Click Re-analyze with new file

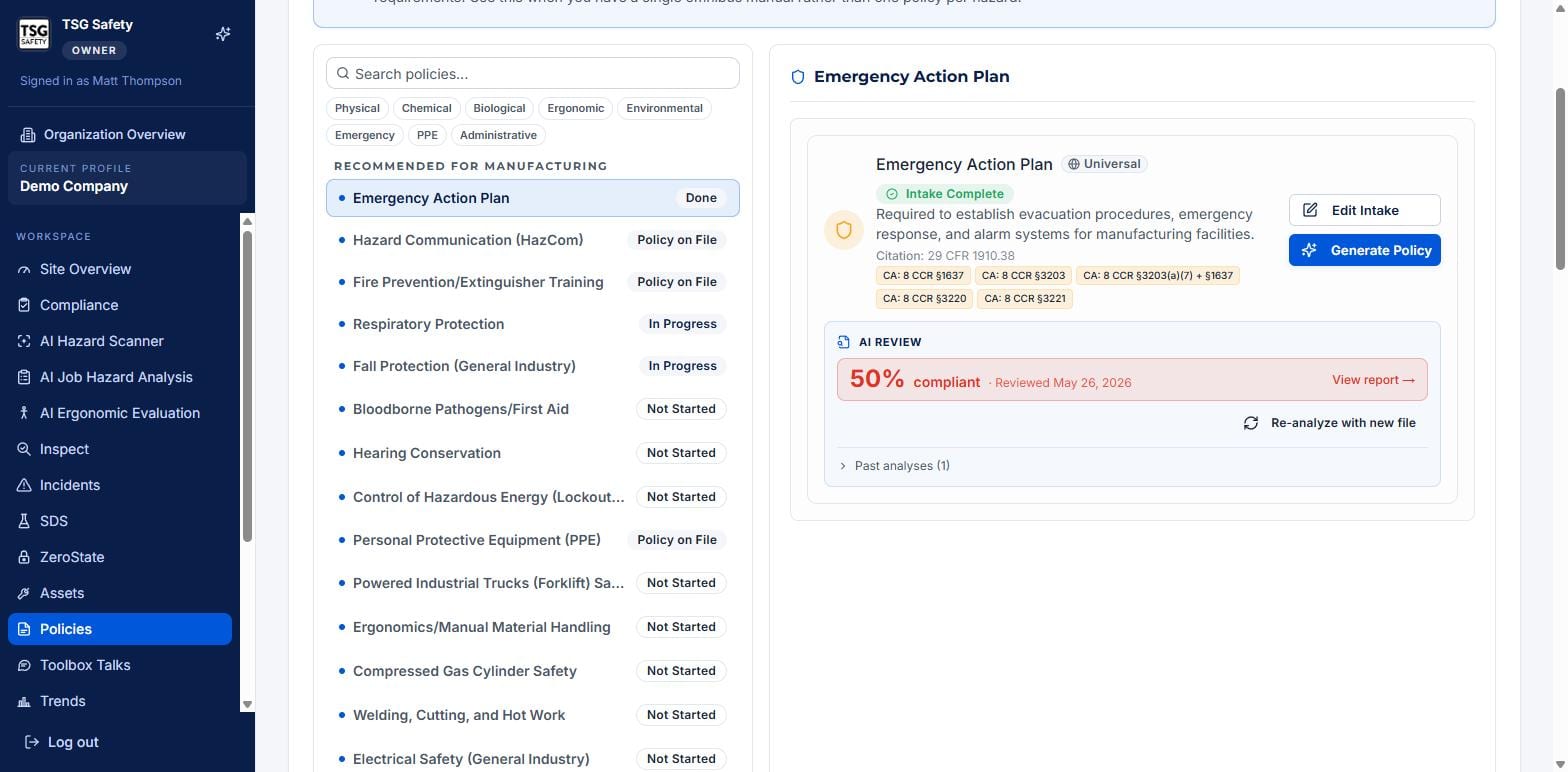point(1329,423)
